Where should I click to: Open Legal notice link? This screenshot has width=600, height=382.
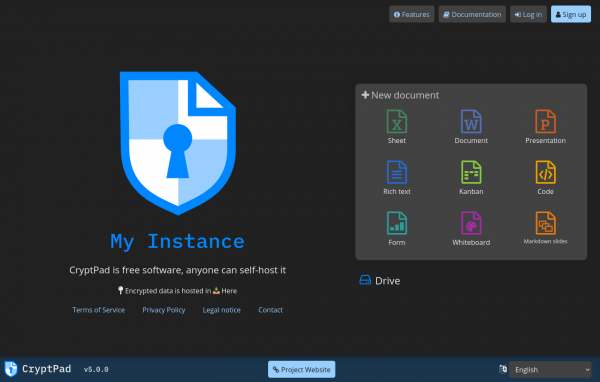(x=222, y=310)
